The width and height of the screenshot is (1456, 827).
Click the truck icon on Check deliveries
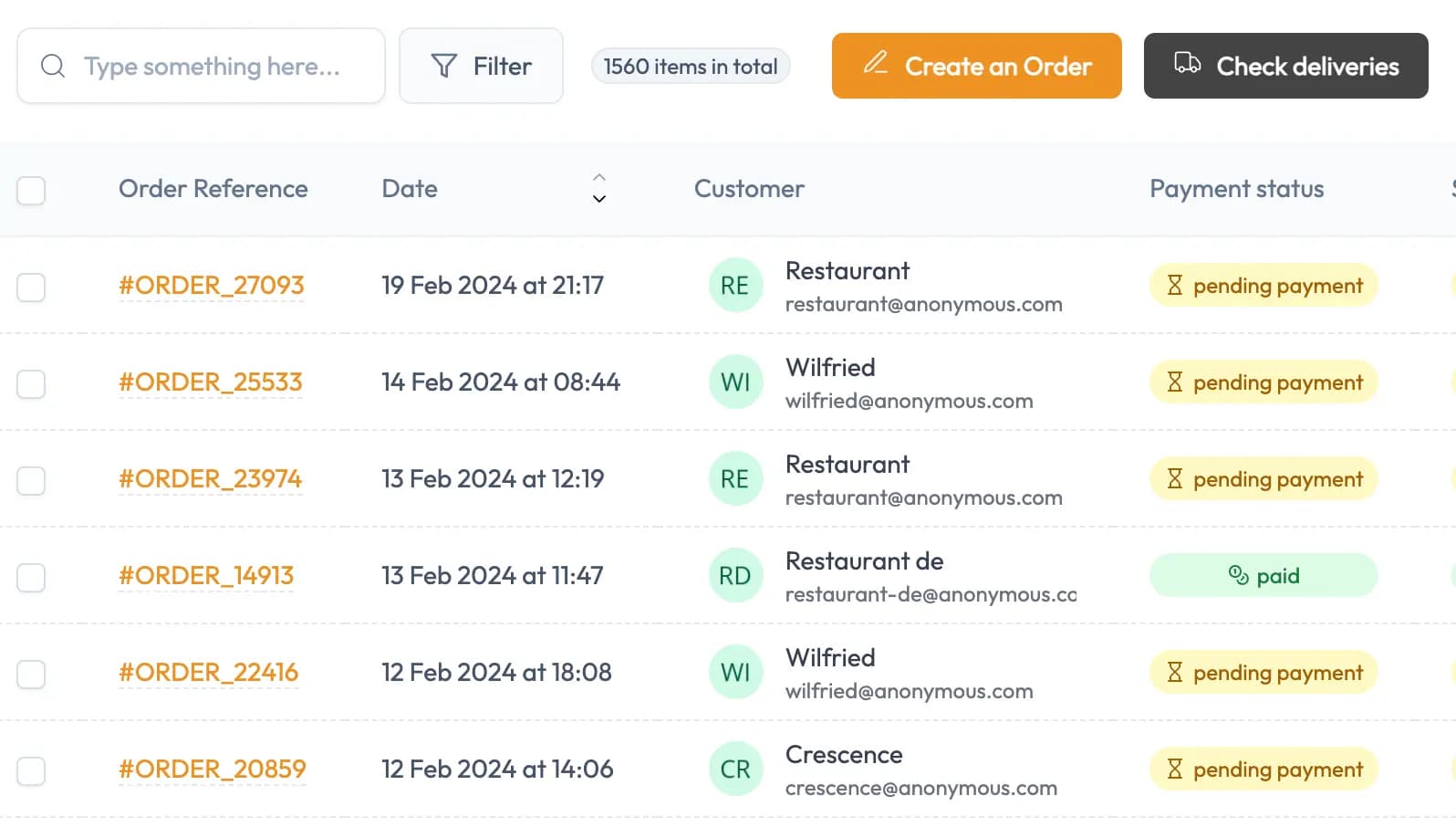pos(1187,63)
